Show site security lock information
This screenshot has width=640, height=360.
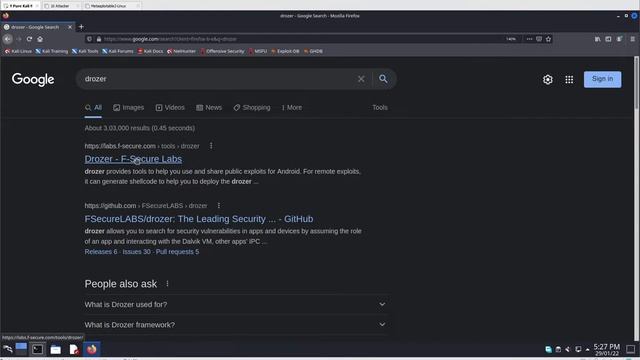(99, 39)
